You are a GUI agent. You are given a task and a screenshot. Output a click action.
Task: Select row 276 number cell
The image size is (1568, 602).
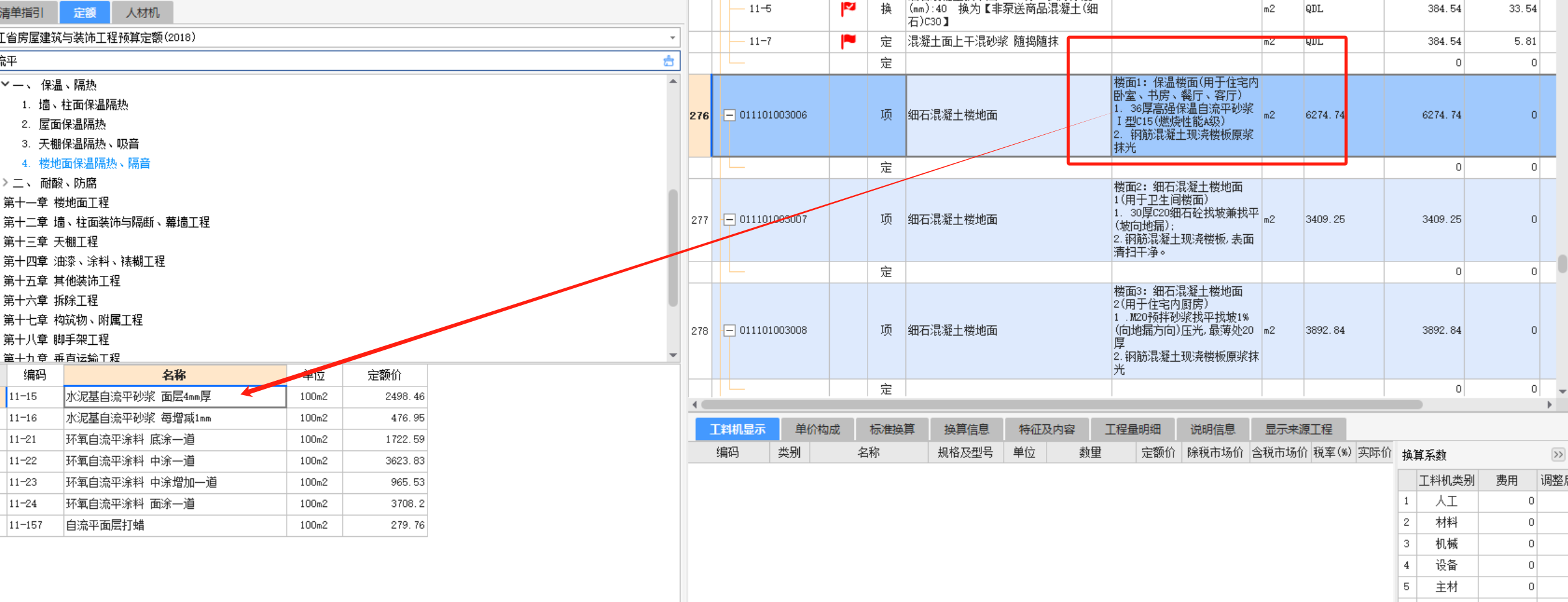pyautogui.click(x=699, y=116)
